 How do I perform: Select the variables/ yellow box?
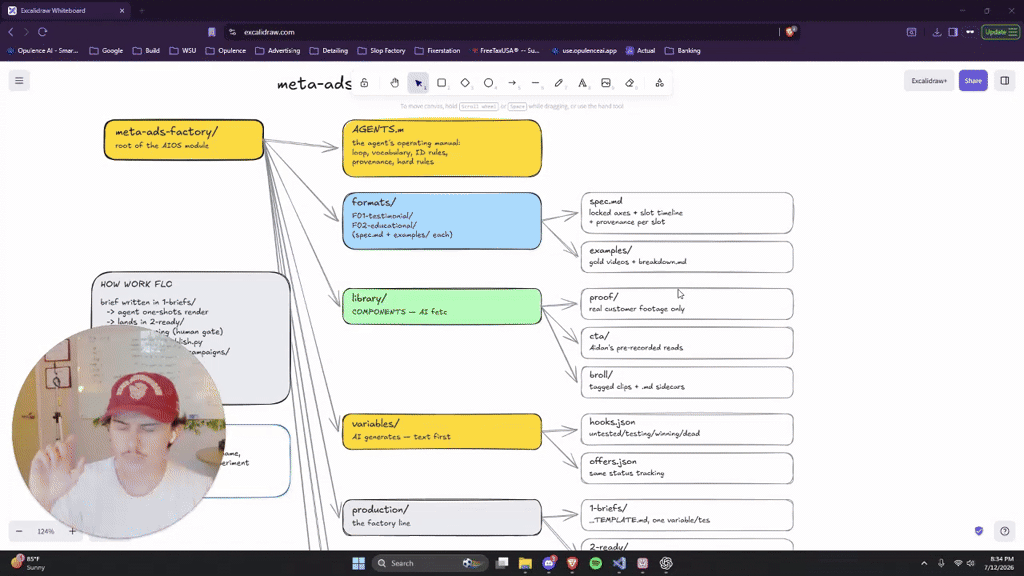click(442, 431)
